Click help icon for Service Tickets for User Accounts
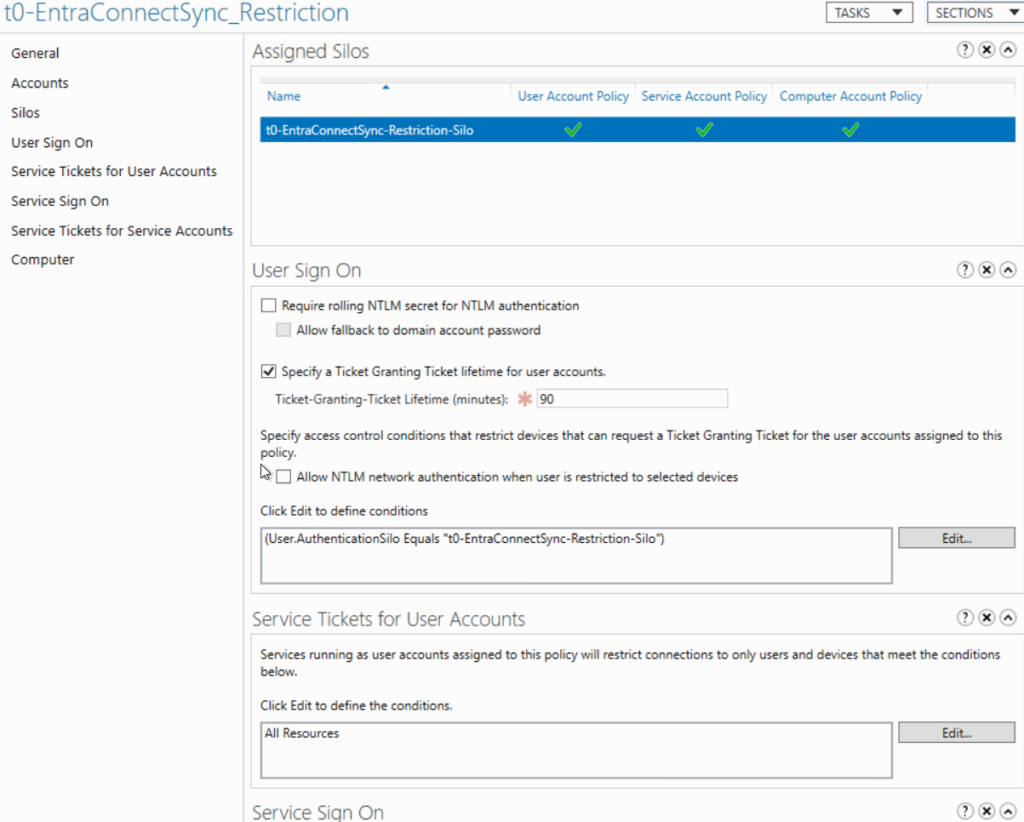The image size is (1024, 822). click(965, 618)
